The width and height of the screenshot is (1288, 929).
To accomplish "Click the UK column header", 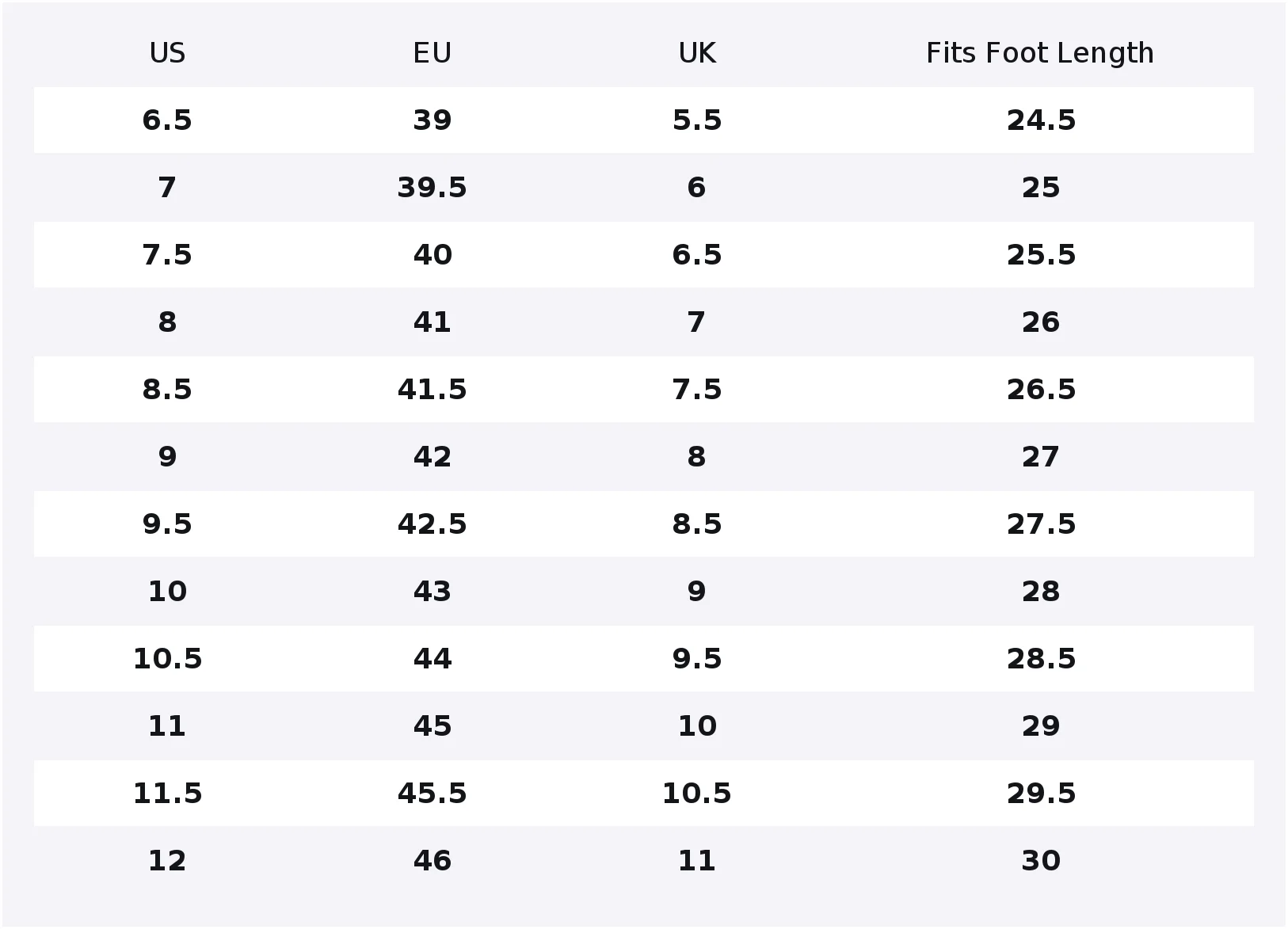I will click(x=696, y=53).
